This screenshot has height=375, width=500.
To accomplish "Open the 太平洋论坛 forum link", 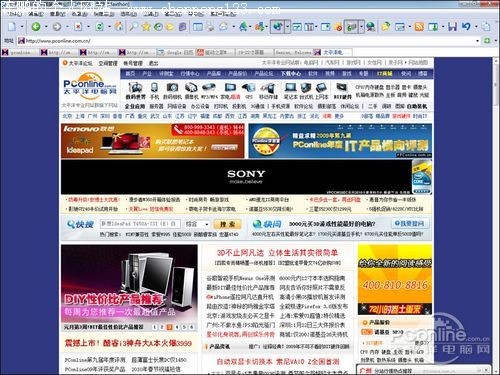I will [x=80, y=63].
